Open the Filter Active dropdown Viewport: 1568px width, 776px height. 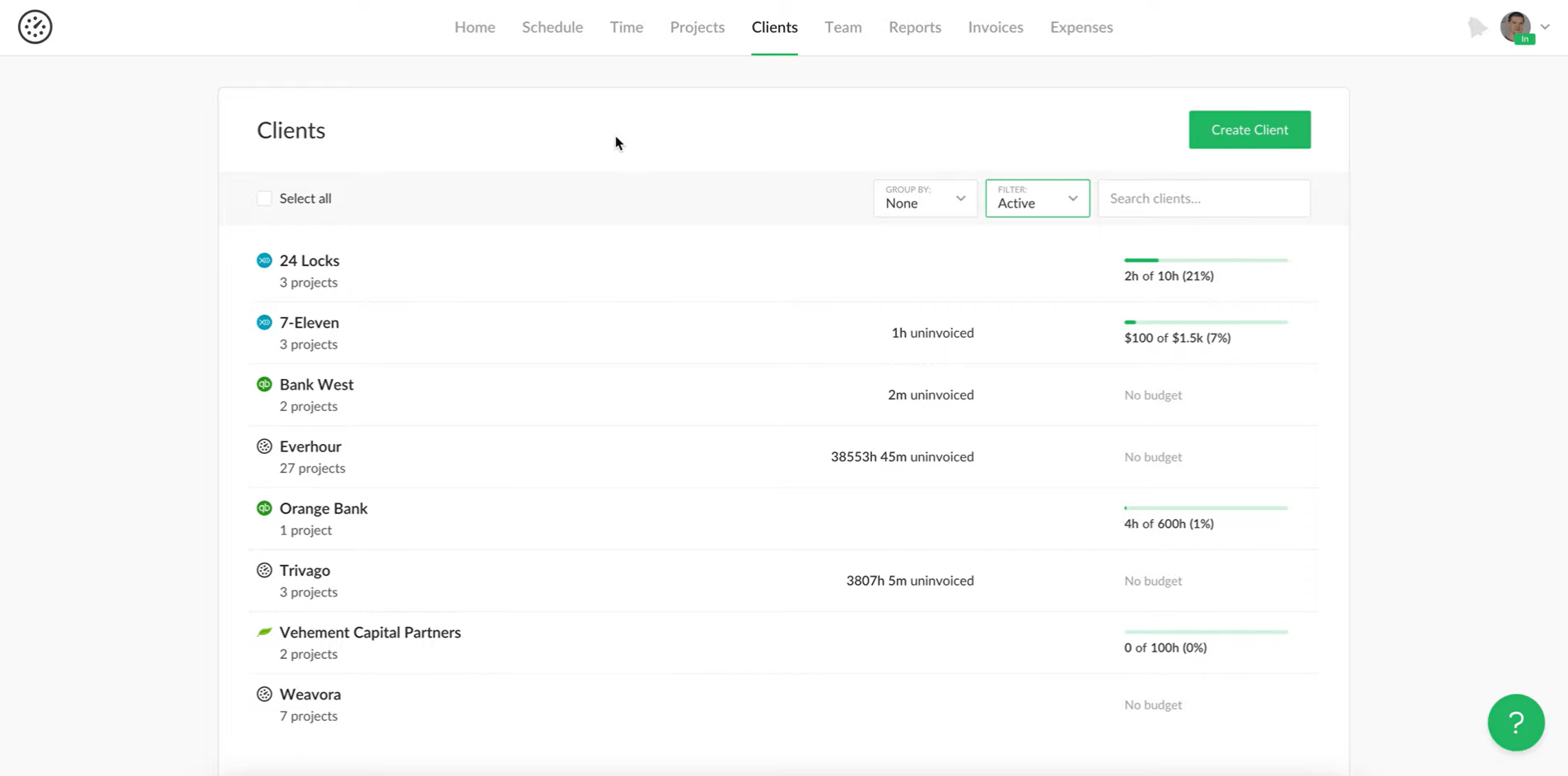coord(1038,199)
